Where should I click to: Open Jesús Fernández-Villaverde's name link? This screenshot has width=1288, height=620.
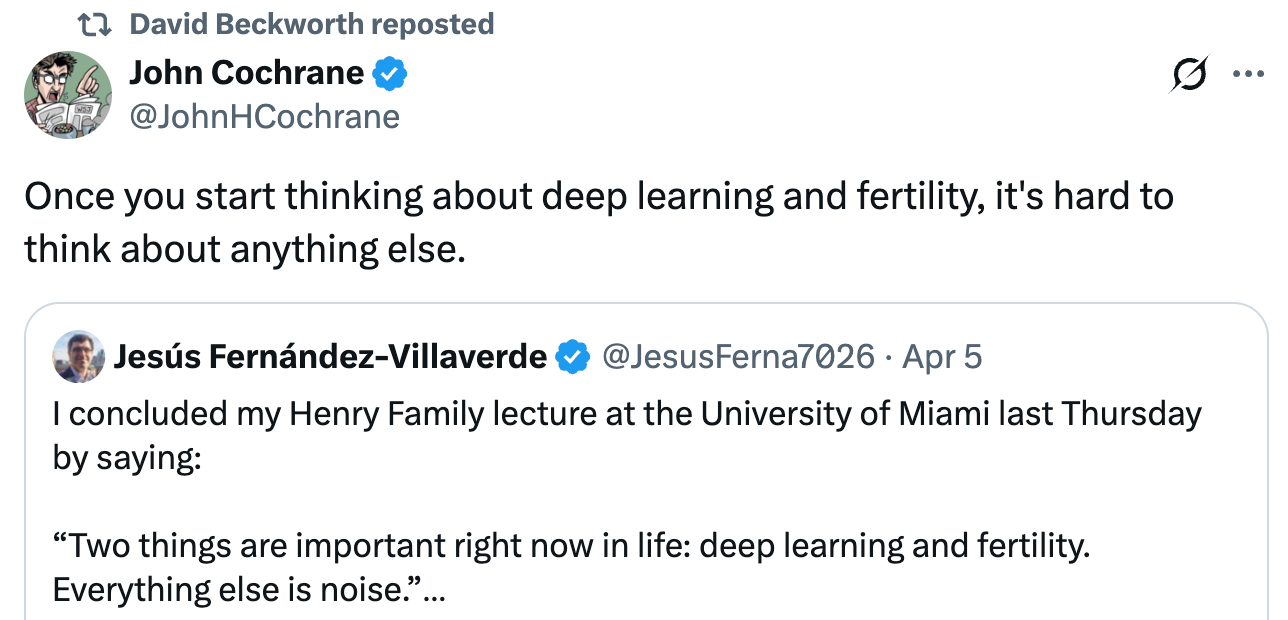(330, 356)
